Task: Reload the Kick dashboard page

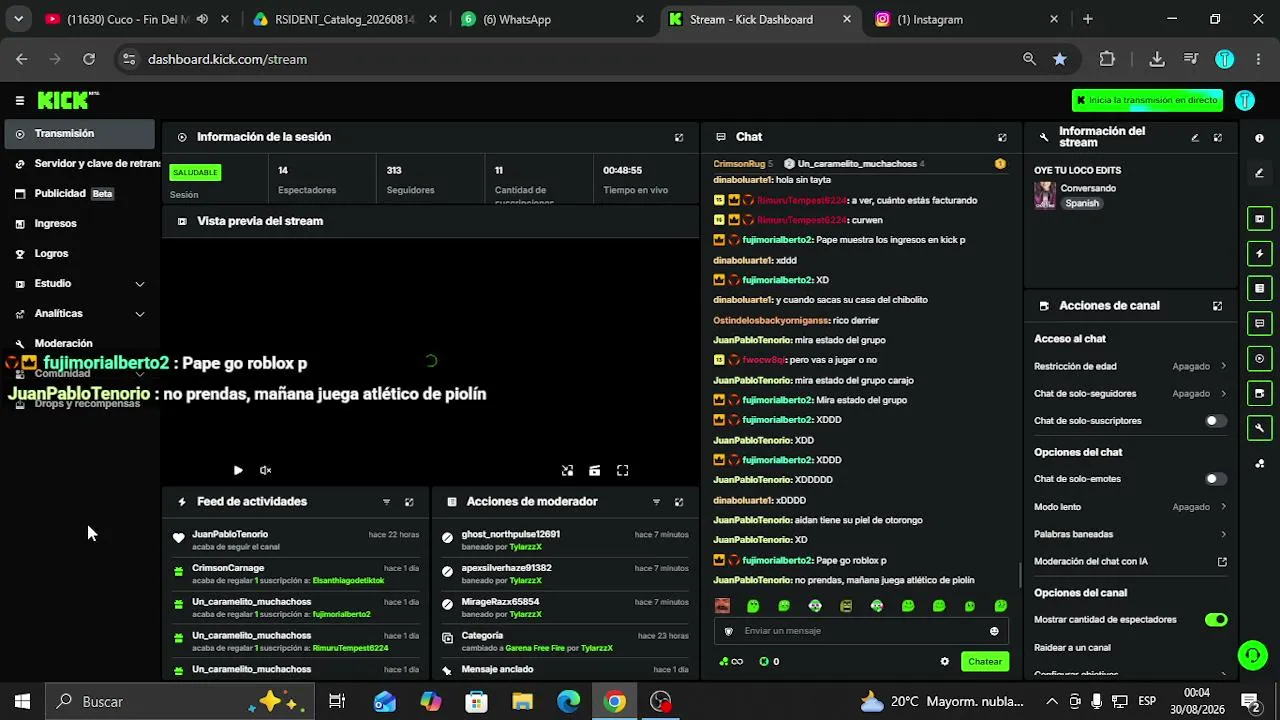Action: tap(89, 59)
